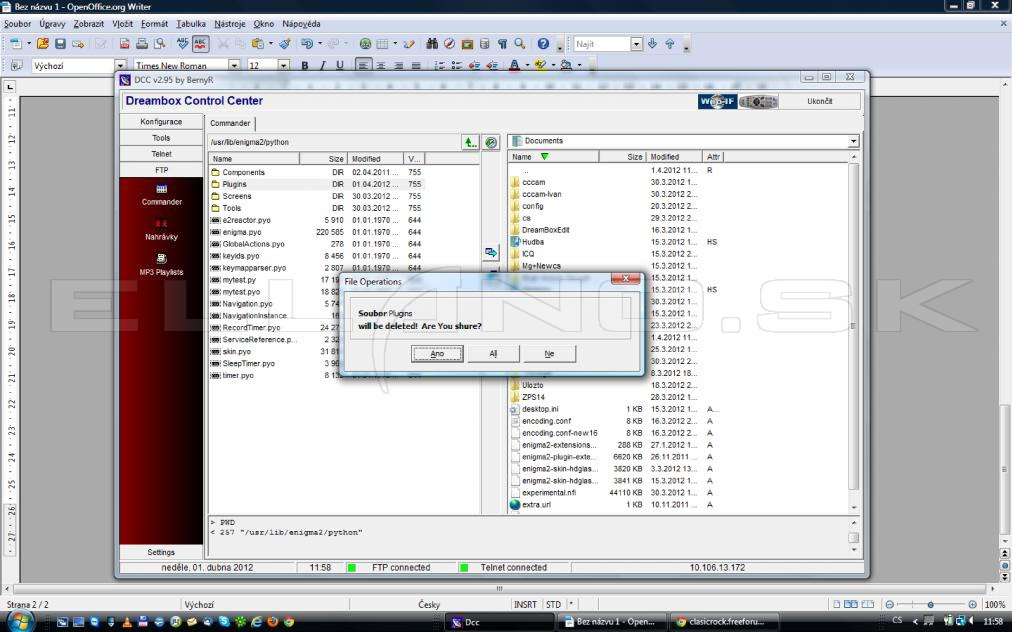Click the green up-directory arrow icon
This screenshot has height=632, width=1024.
click(x=470, y=142)
